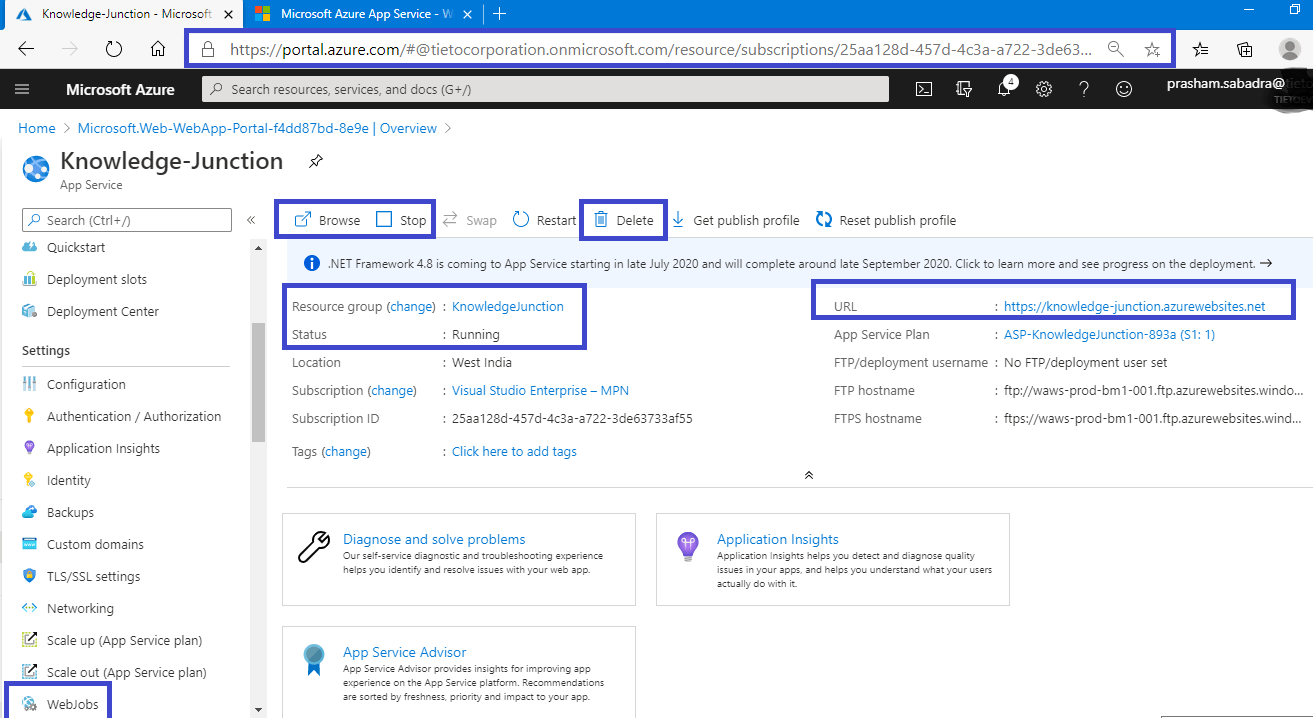Open the feedback smiley icon
Viewport: 1313px width, 718px height.
click(1124, 89)
